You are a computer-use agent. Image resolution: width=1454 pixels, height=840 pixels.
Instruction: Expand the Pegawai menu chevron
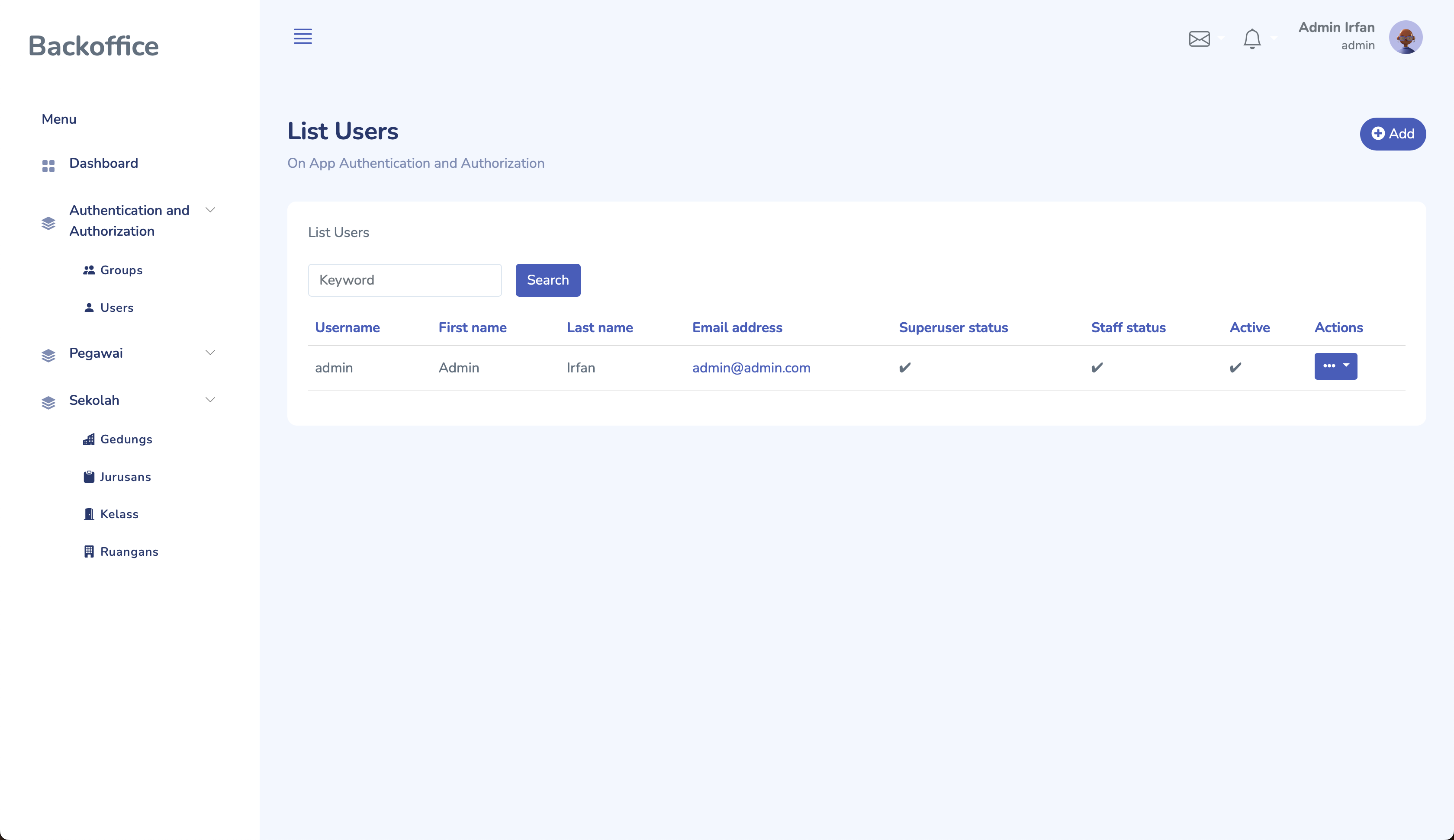210,353
